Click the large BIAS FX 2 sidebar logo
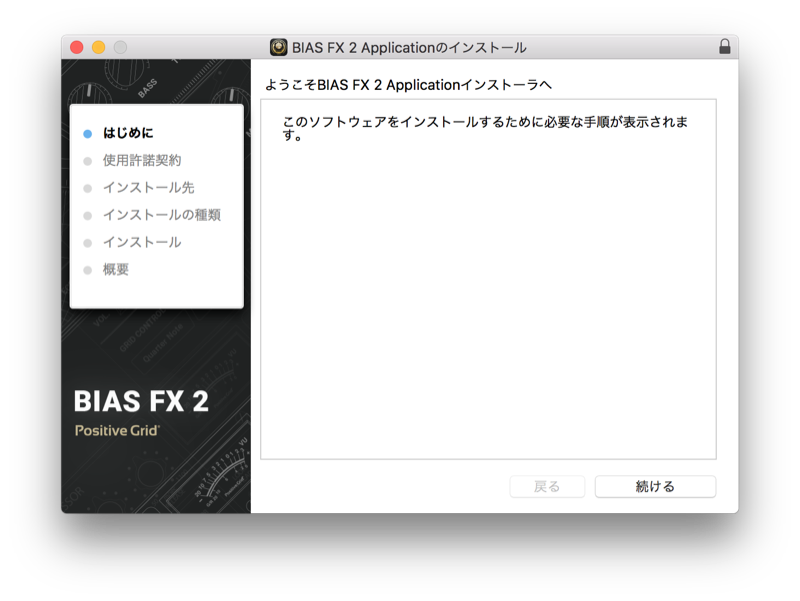The image size is (800, 601). tap(141, 401)
